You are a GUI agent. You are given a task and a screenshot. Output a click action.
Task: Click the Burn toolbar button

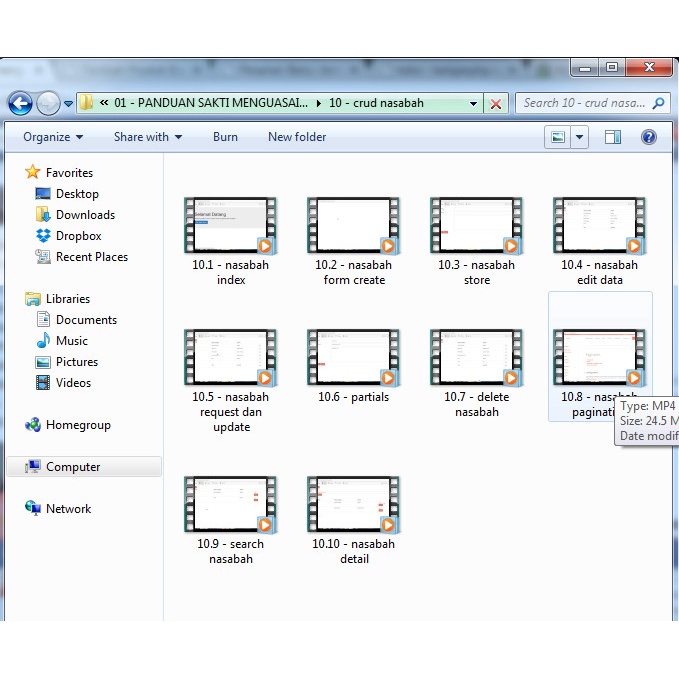[x=225, y=137]
